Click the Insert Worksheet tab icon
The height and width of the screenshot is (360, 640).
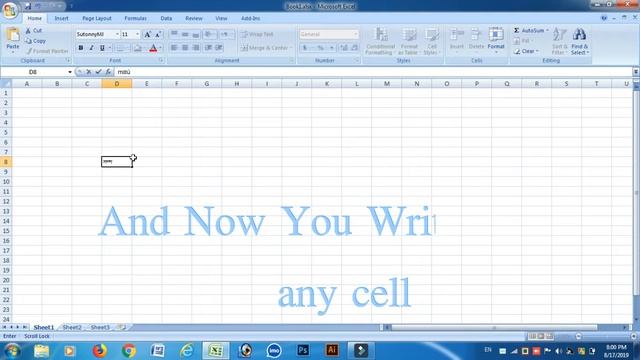pyautogui.click(x=121, y=327)
